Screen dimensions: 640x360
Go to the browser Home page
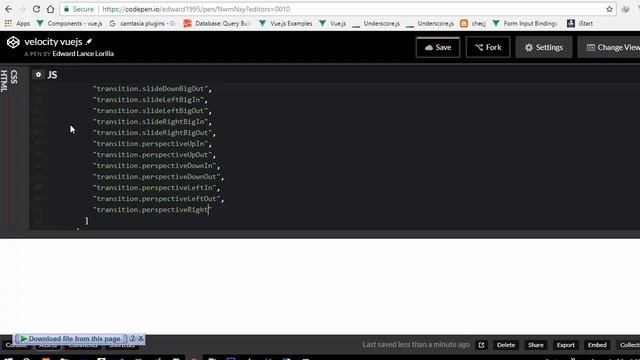point(50,9)
